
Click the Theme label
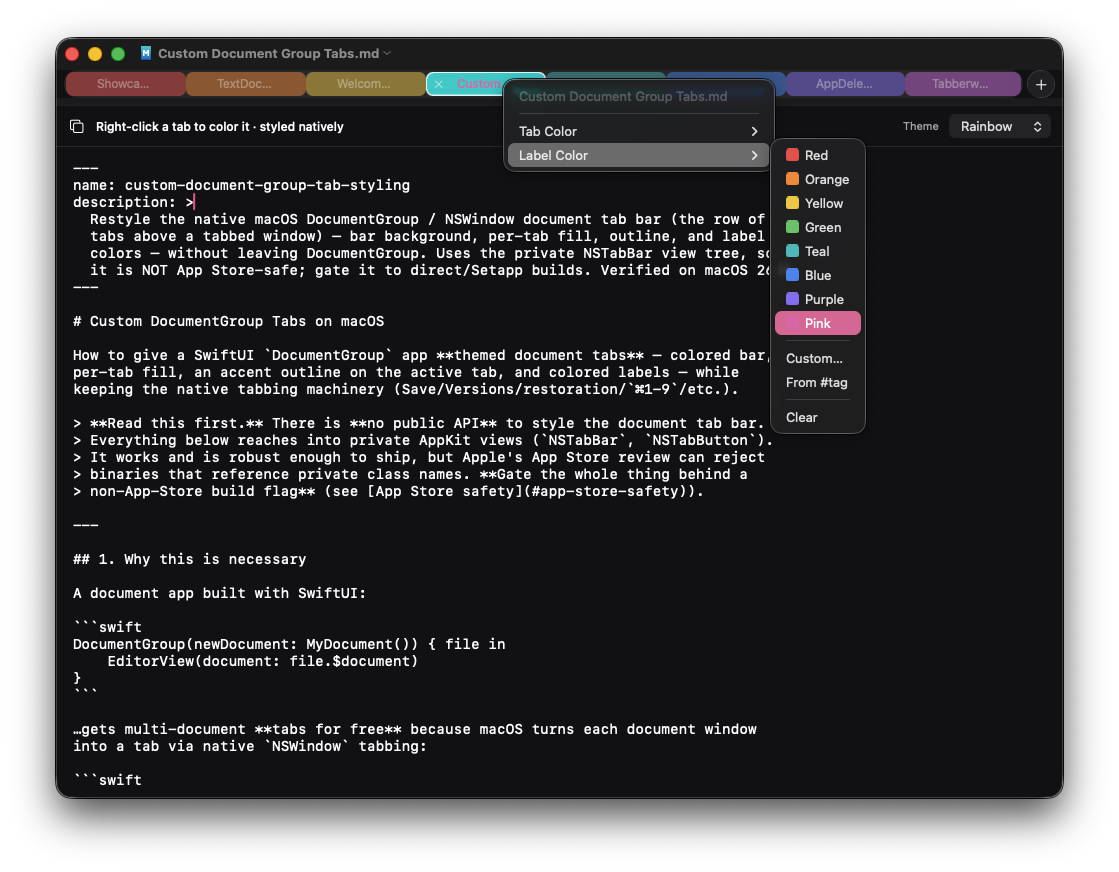click(921, 126)
